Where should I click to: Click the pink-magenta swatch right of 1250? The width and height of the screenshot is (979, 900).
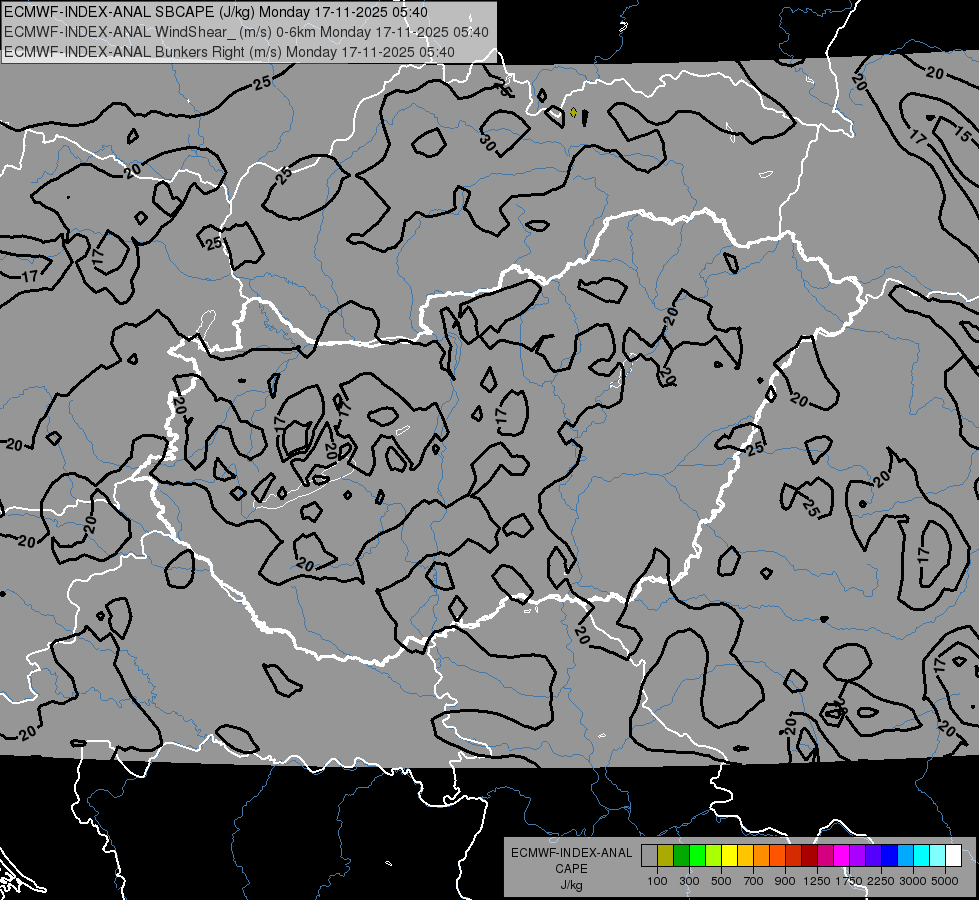tap(825, 856)
